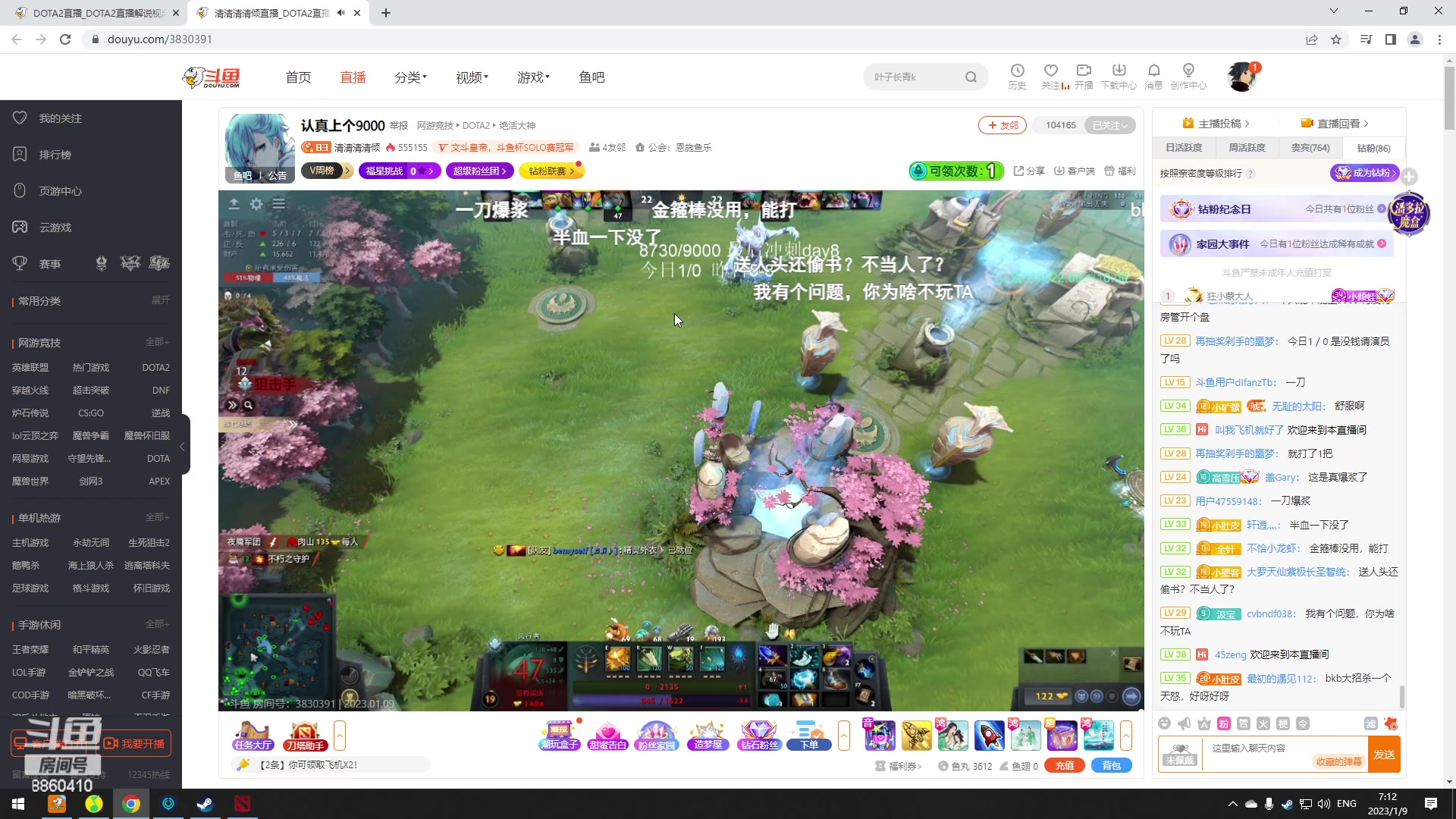Screen dimensions: 1456x819
Task: Open 刀塔助手 Dota assistant
Action: [305, 736]
